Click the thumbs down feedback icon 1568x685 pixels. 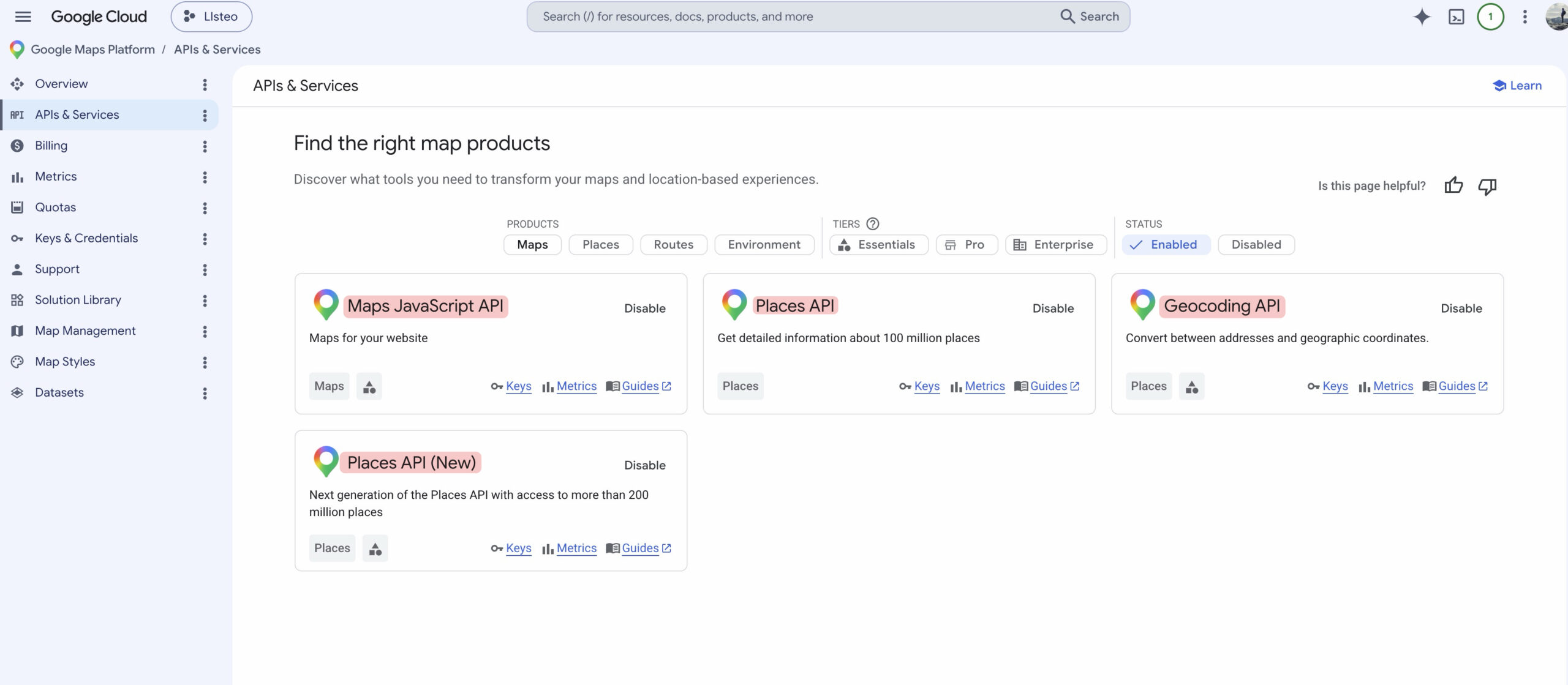[1487, 186]
